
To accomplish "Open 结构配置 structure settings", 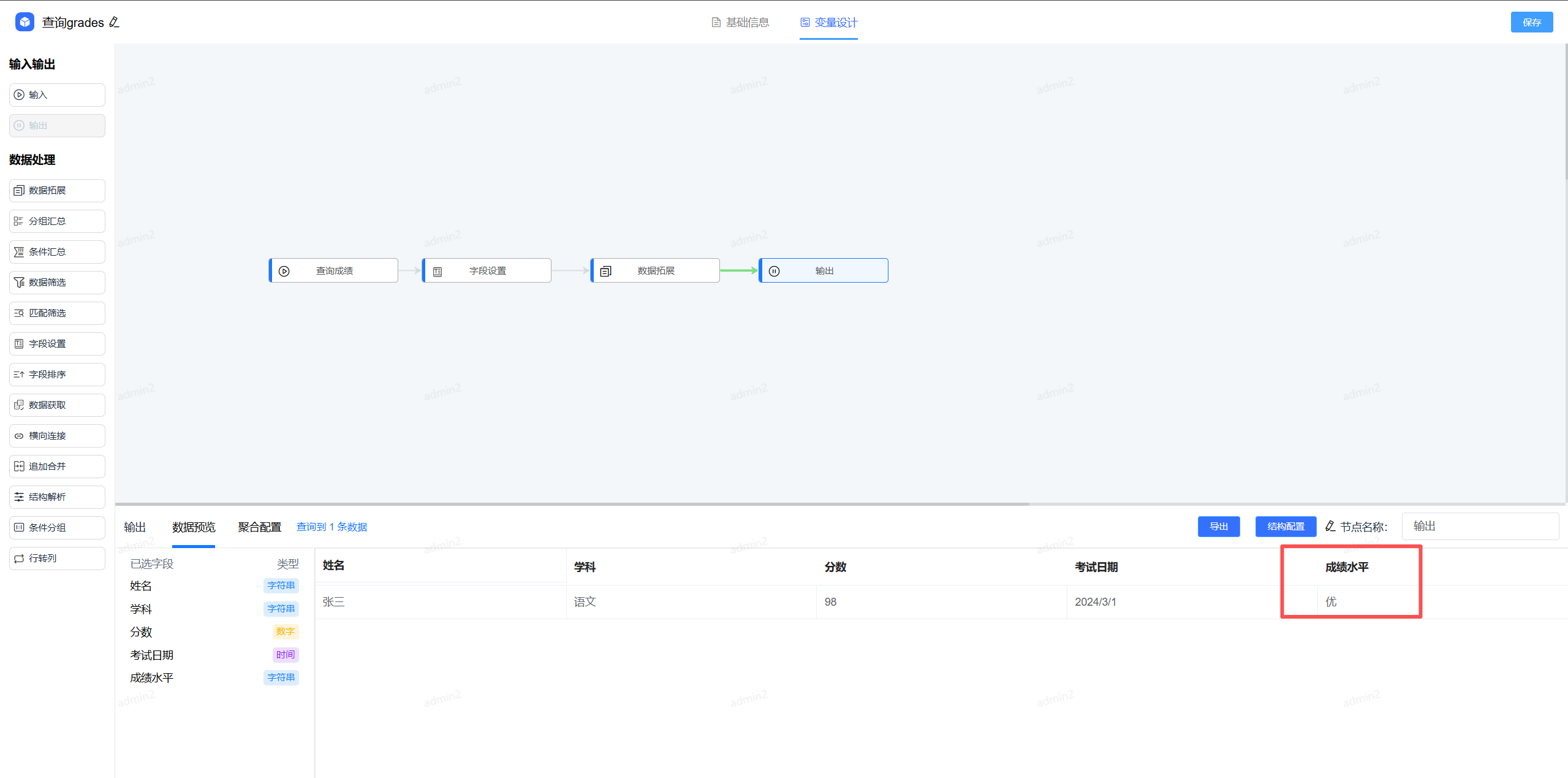I will click(1286, 527).
